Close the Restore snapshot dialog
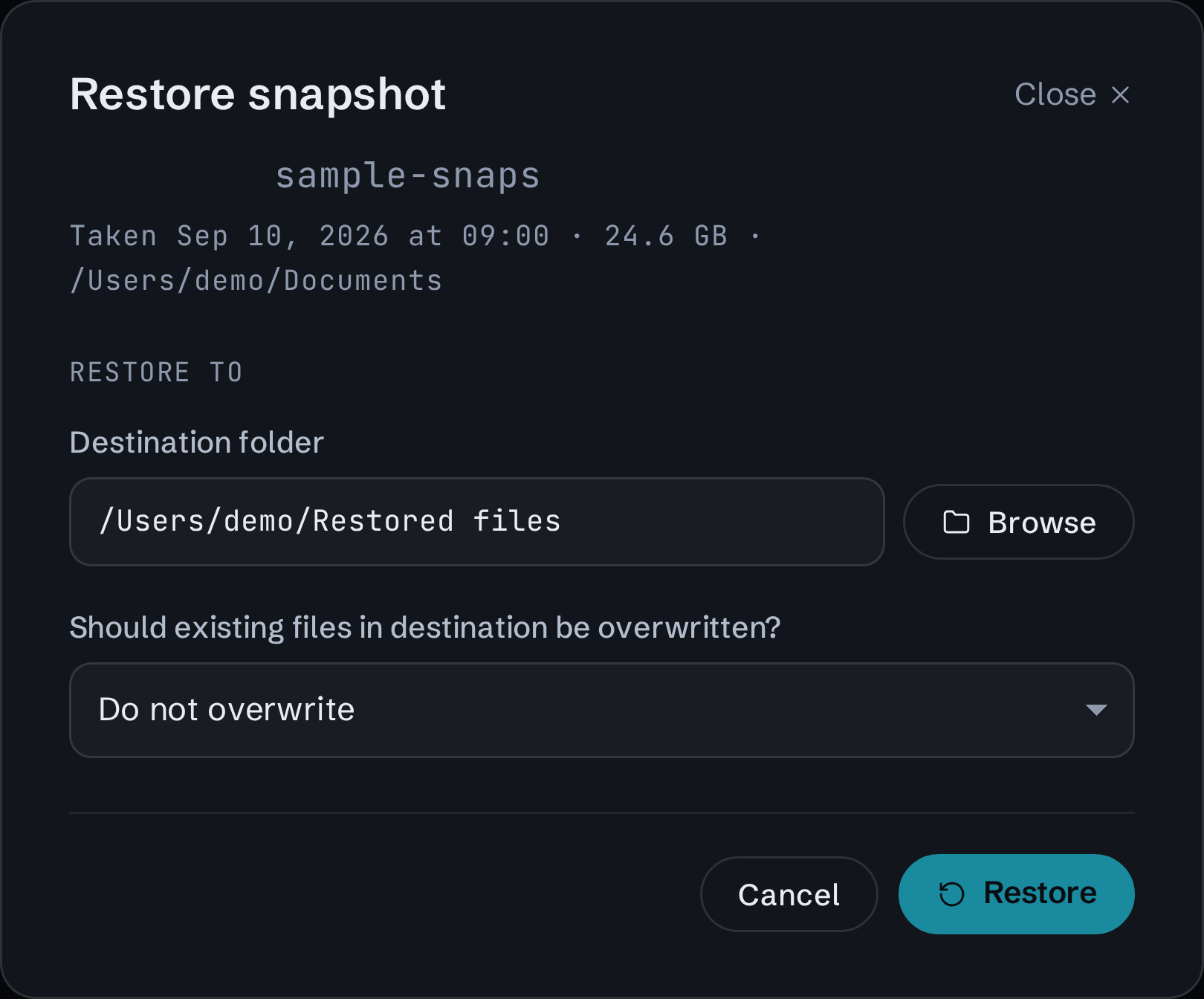The height and width of the screenshot is (999, 1204). pyautogui.click(x=1072, y=94)
